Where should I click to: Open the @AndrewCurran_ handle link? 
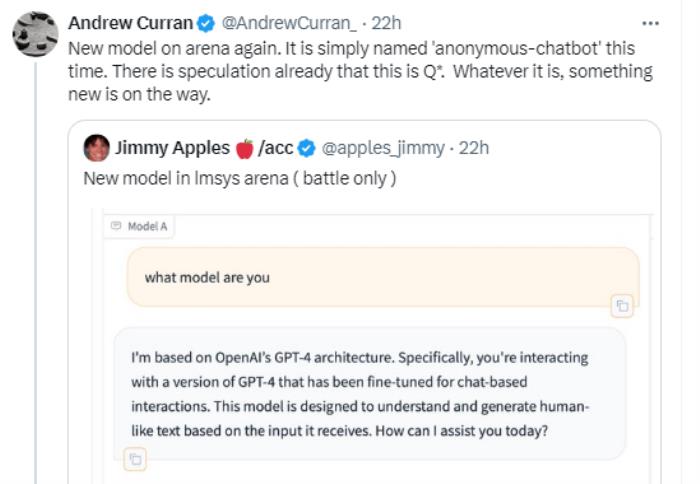tap(289, 23)
